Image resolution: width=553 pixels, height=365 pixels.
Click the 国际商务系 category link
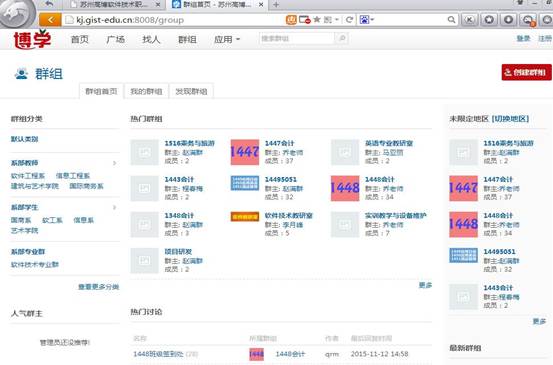pyautogui.click(x=86, y=186)
